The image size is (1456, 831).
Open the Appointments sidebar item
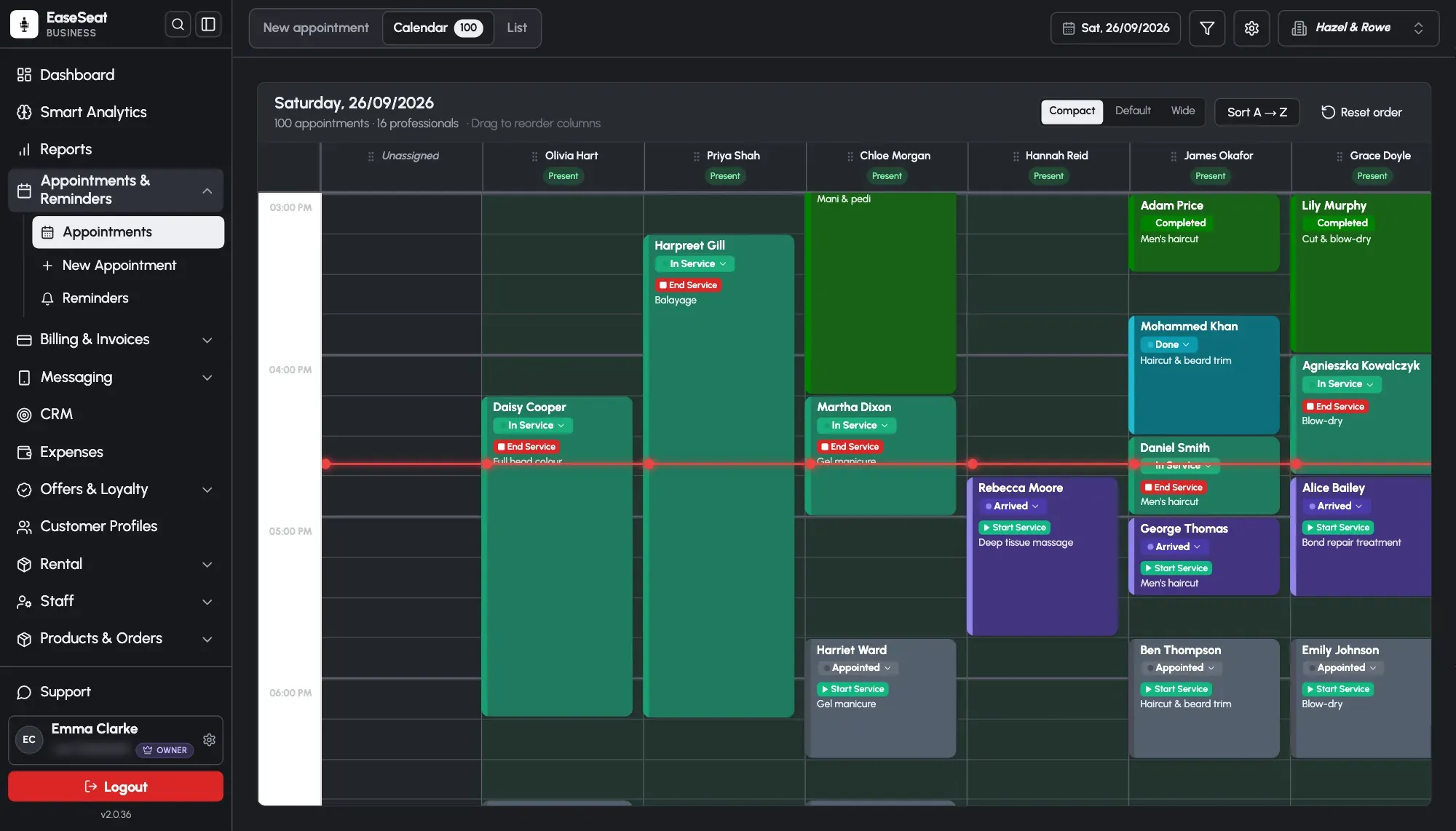coord(128,232)
